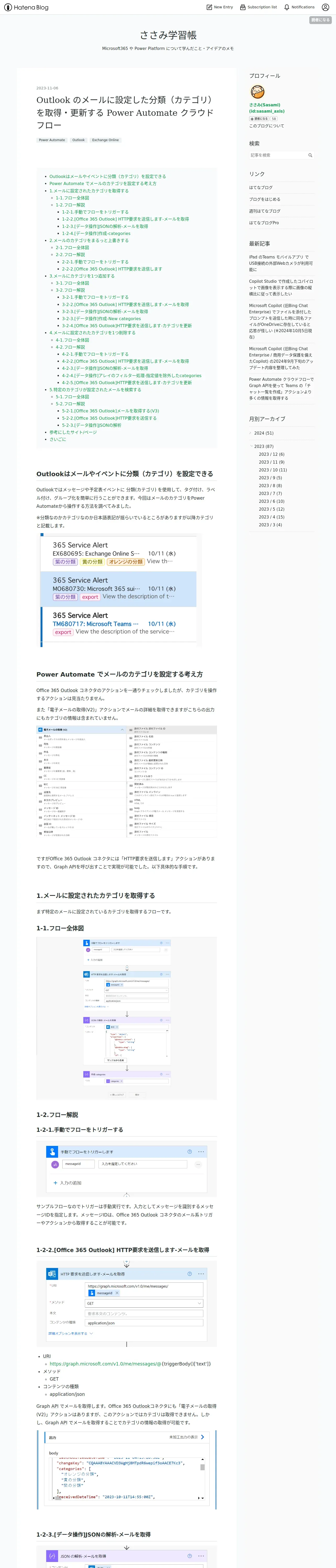The width and height of the screenshot is (336, 1568).
Task: Click the plus 読者になる button in profile
Action: (259, 119)
